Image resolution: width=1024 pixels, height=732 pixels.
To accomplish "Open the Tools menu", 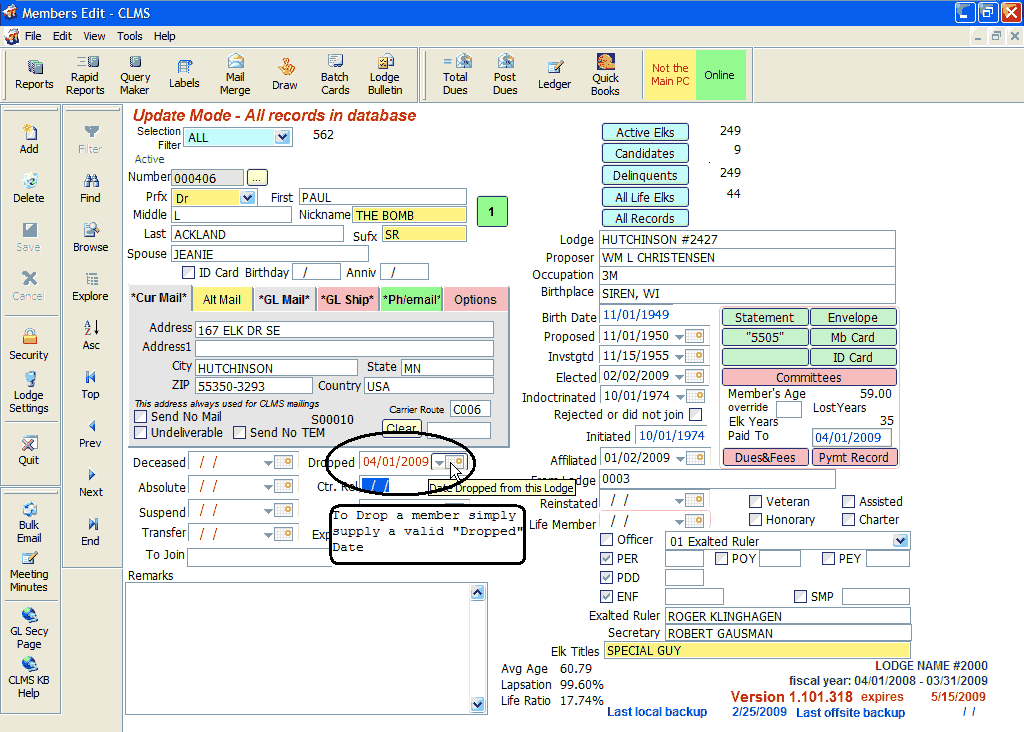I will [129, 36].
